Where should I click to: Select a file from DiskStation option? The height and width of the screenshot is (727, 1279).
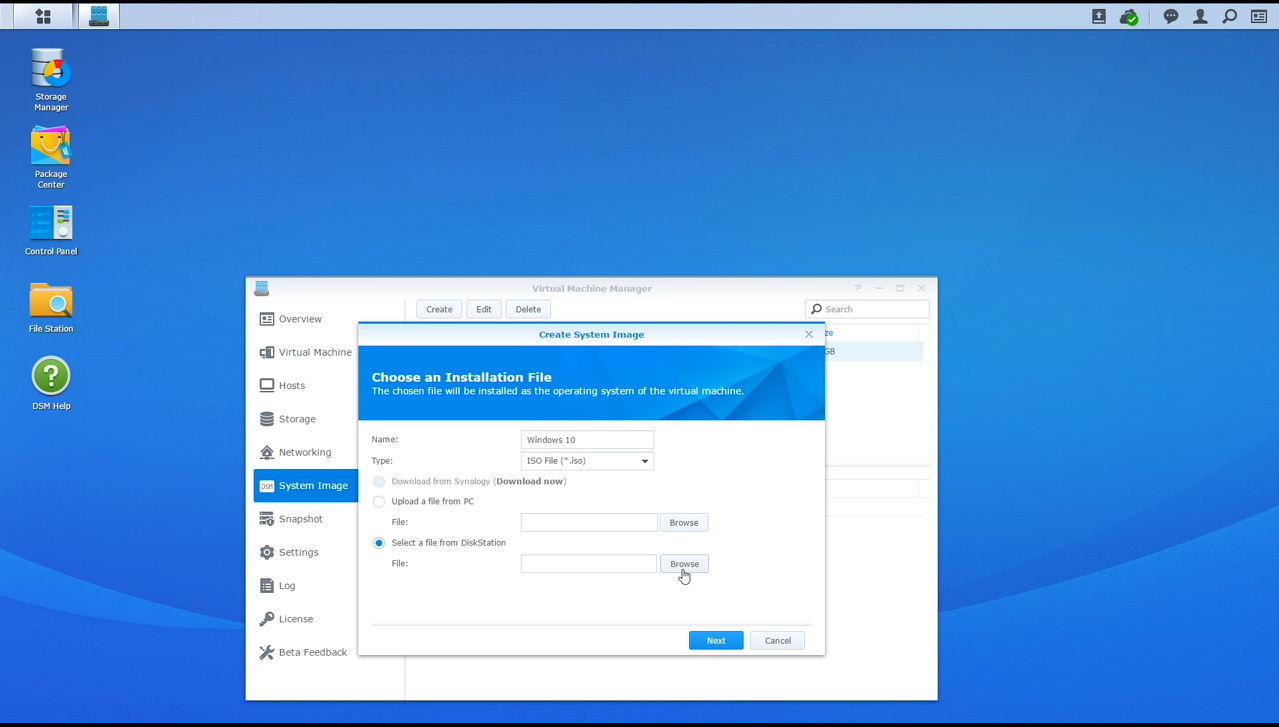(x=379, y=542)
